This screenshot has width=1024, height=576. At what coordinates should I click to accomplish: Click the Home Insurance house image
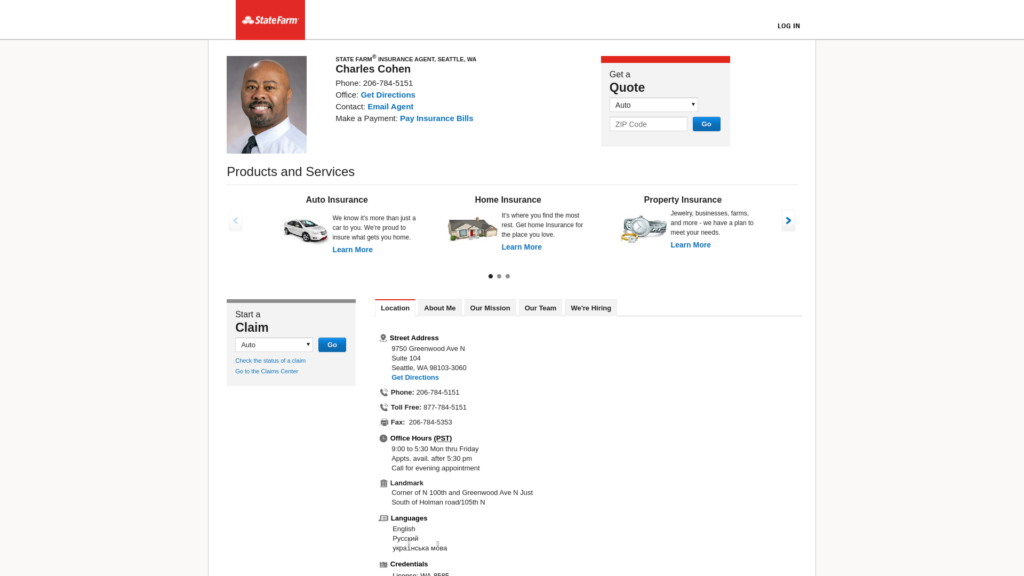(472, 229)
